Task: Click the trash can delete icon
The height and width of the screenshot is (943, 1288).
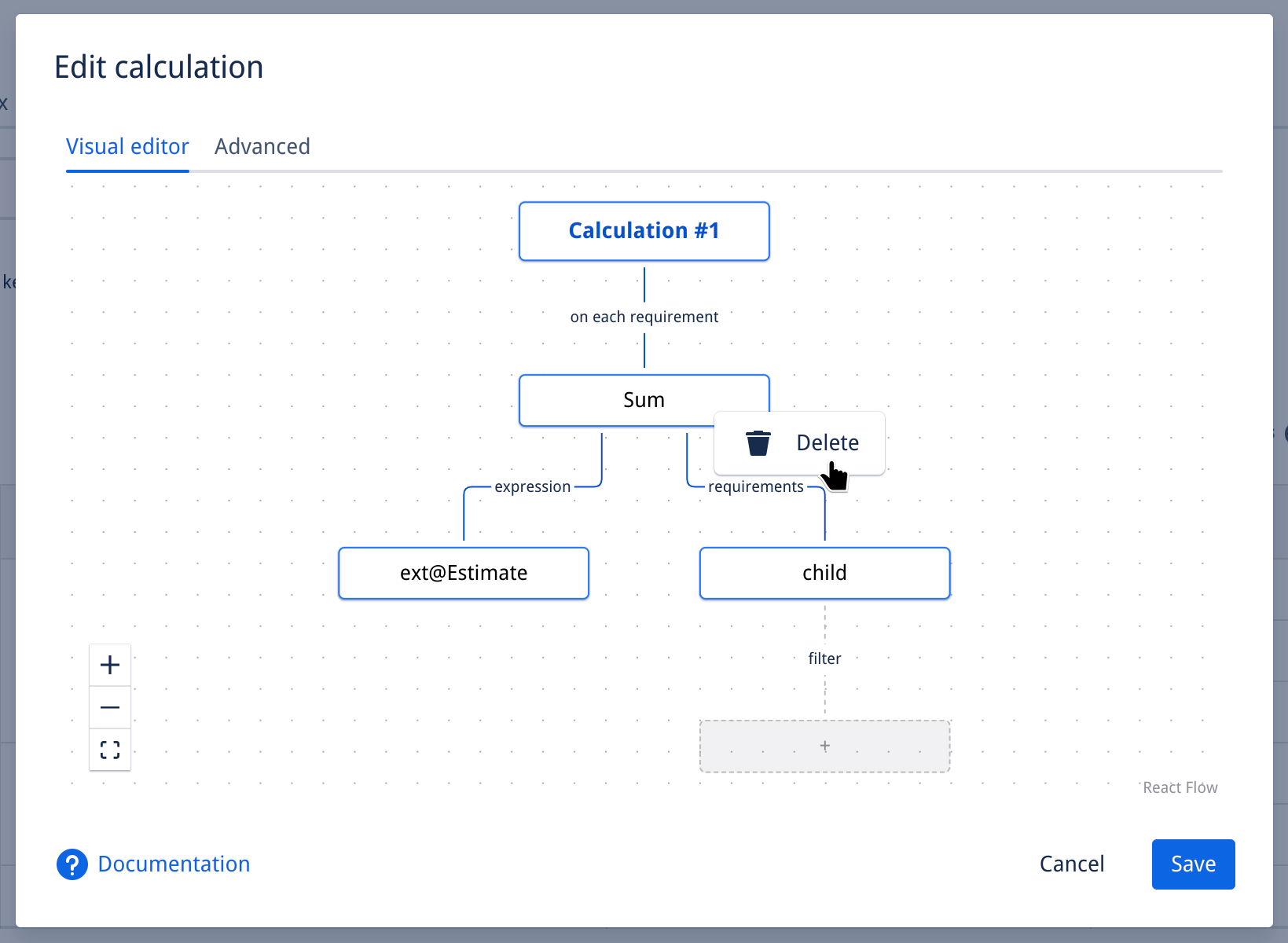Action: [x=758, y=443]
